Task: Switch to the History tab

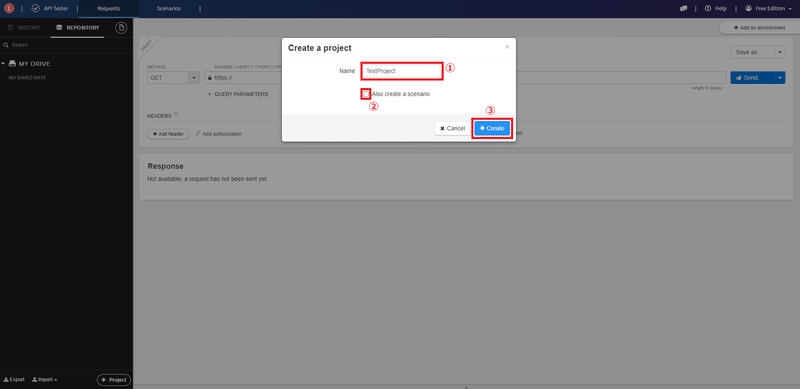Action: [x=24, y=28]
